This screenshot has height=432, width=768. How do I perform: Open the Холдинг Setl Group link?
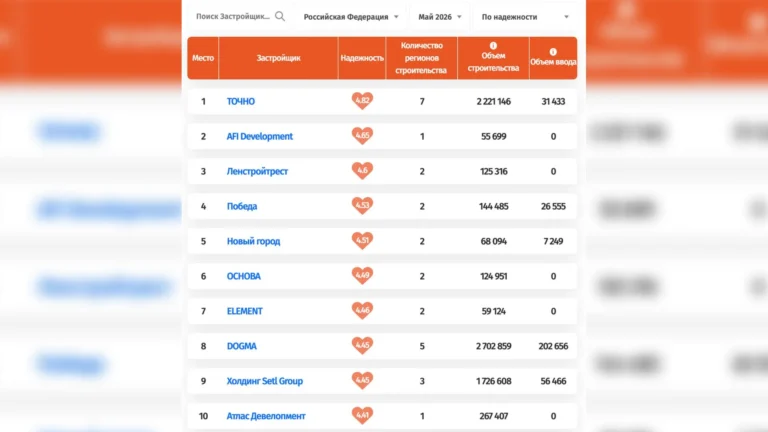[264, 381]
